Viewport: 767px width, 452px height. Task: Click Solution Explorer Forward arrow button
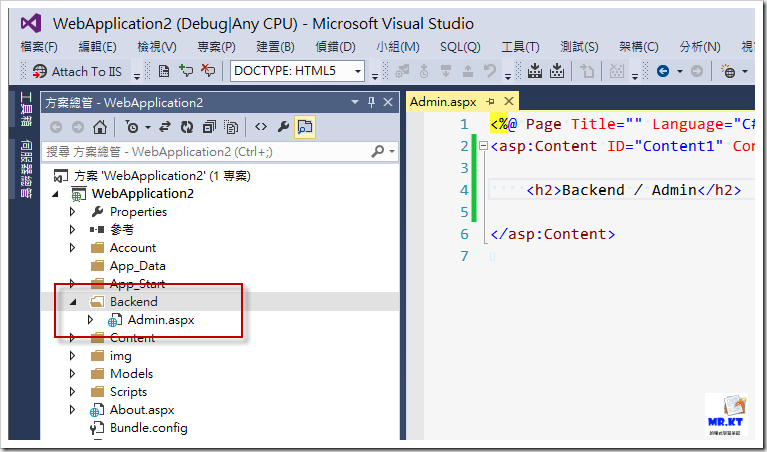point(78,127)
